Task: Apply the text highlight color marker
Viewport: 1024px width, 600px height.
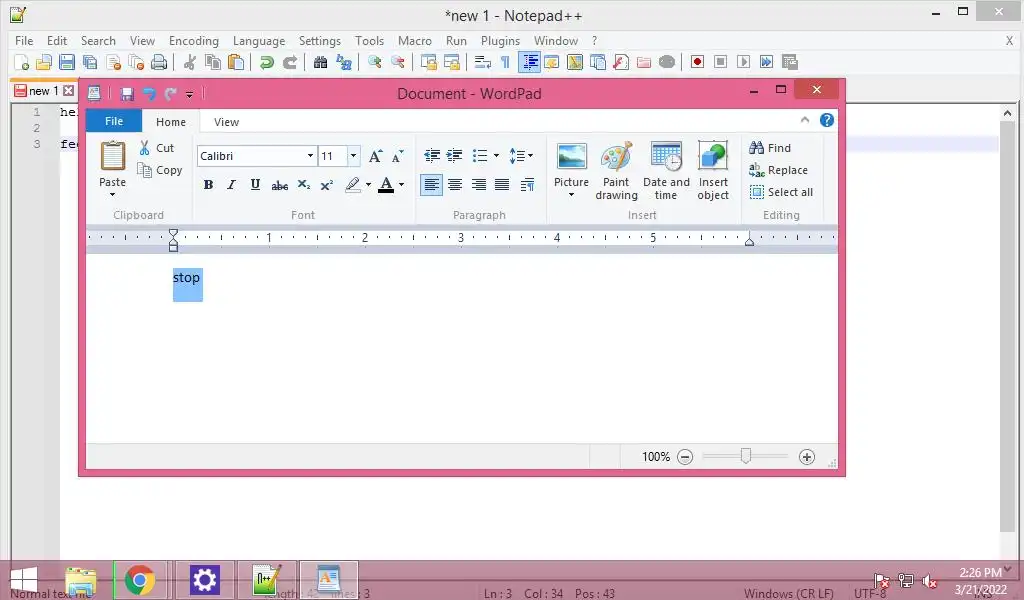Action: [353, 185]
